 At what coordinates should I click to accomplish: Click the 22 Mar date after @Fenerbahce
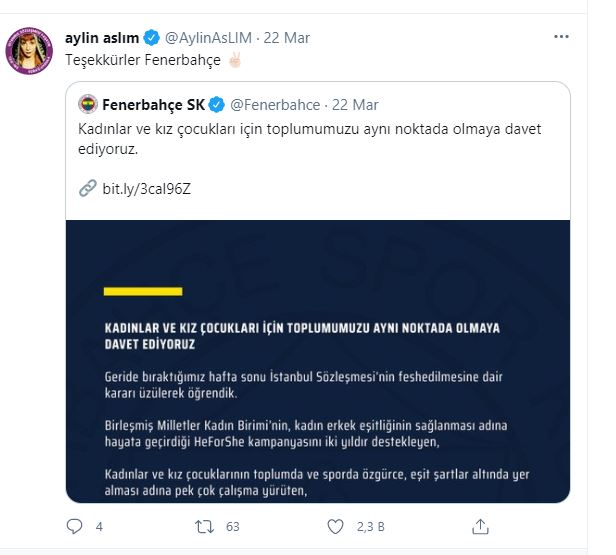point(353,105)
